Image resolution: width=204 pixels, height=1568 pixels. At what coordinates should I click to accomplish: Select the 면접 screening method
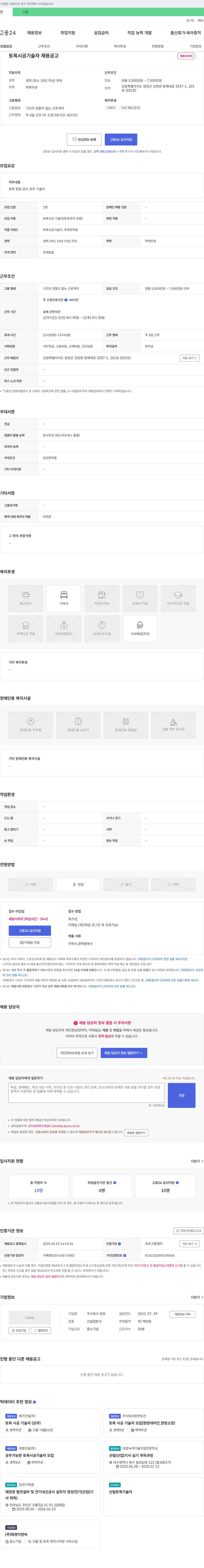[x=78, y=884]
